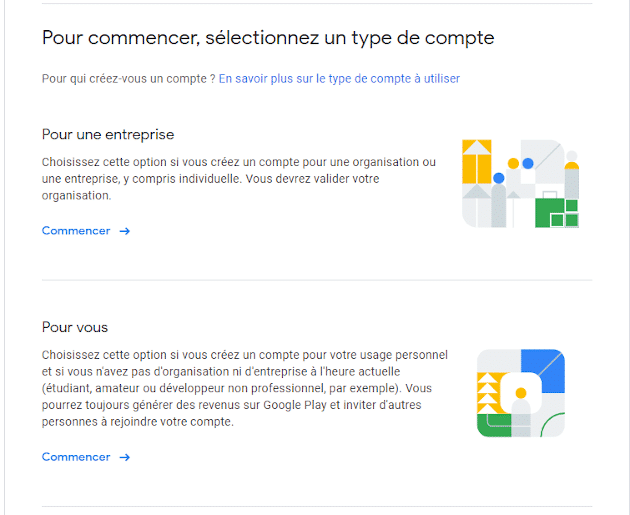Start with Commencer under Pour une entreprise
The width and height of the screenshot is (630, 515).
tap(76, 231)
